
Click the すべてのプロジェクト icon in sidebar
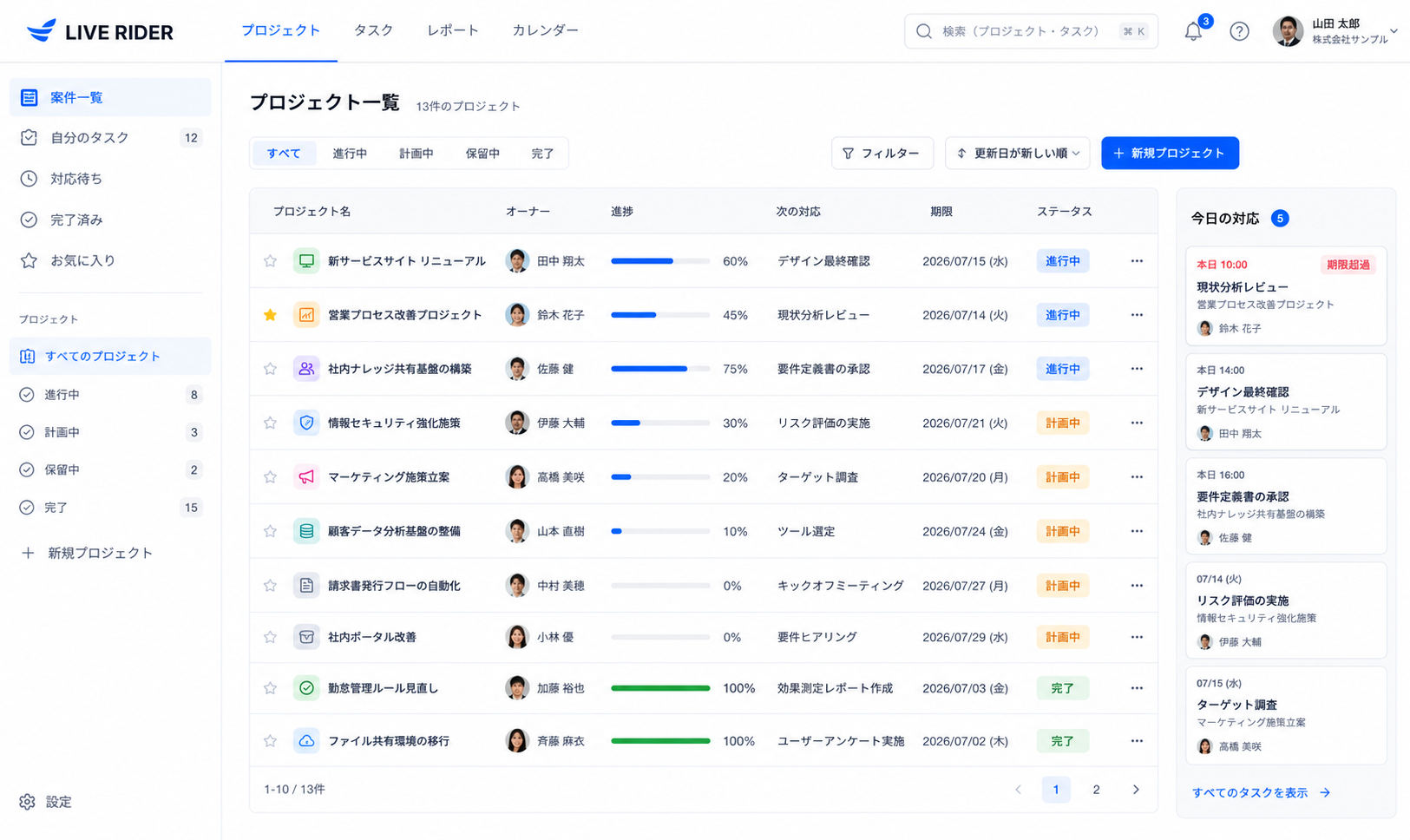pos(28,356)
